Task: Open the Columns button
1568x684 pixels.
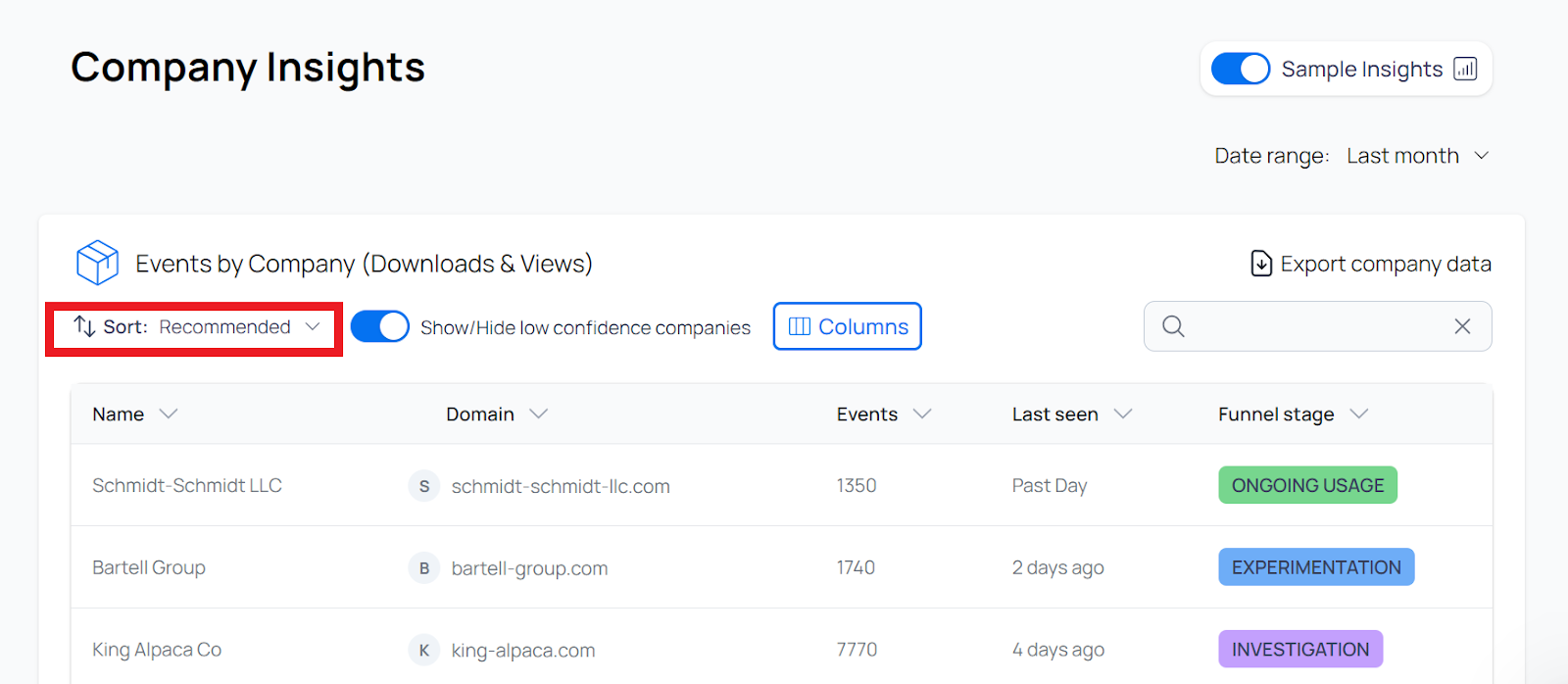Action: point(848,326)
